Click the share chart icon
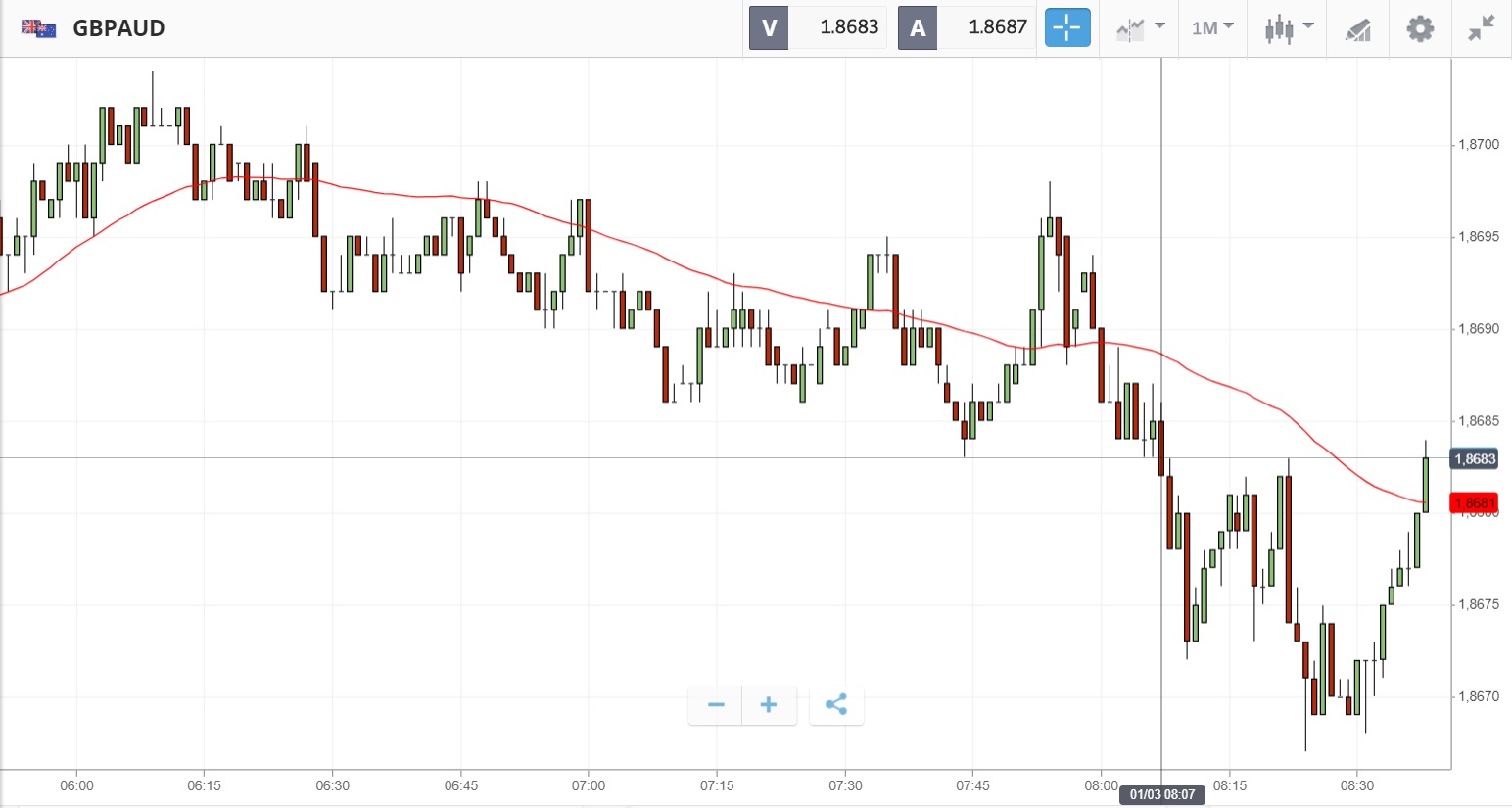Image resolution: width=1512 pixels, height=808 pixels. click(836, 705)
